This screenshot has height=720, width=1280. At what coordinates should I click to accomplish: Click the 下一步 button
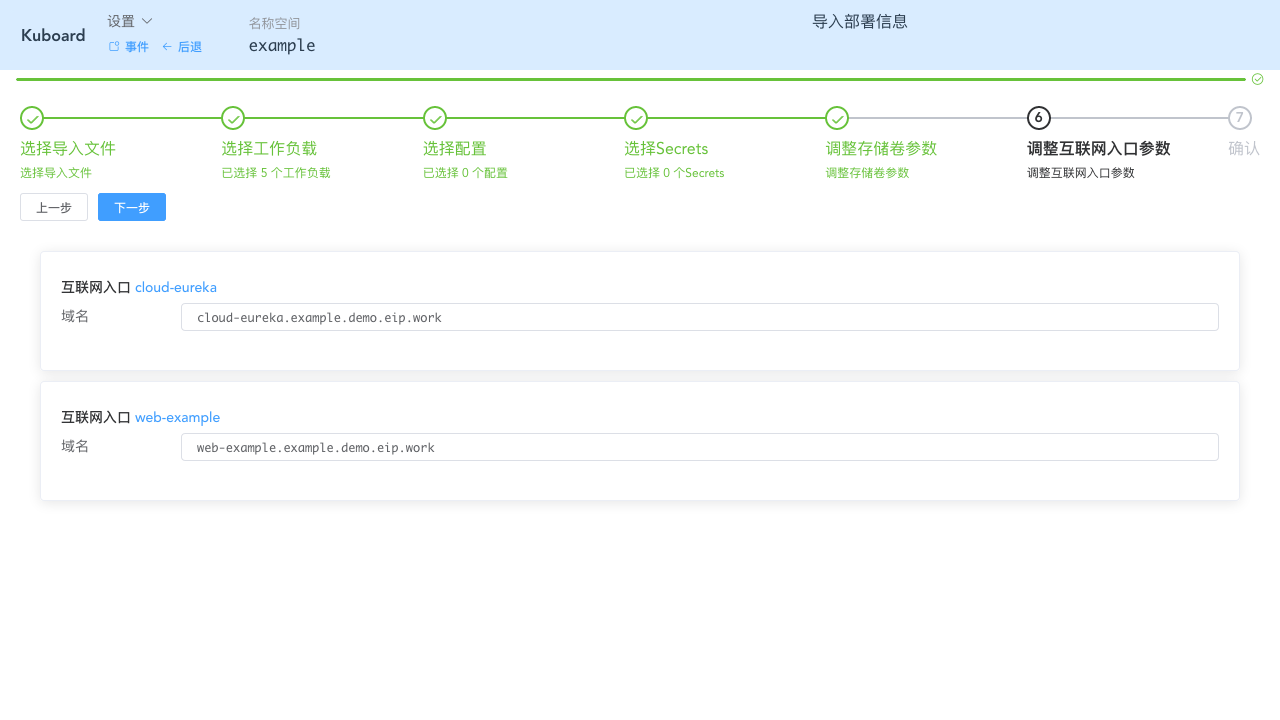pos(131,207)
